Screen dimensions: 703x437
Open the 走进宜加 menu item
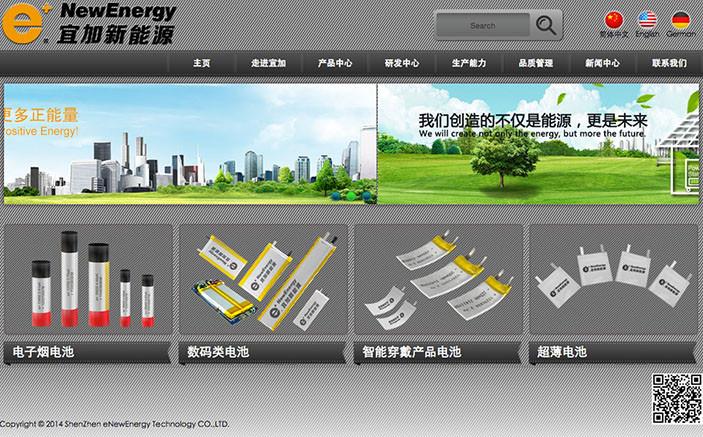tap(269, 64)
